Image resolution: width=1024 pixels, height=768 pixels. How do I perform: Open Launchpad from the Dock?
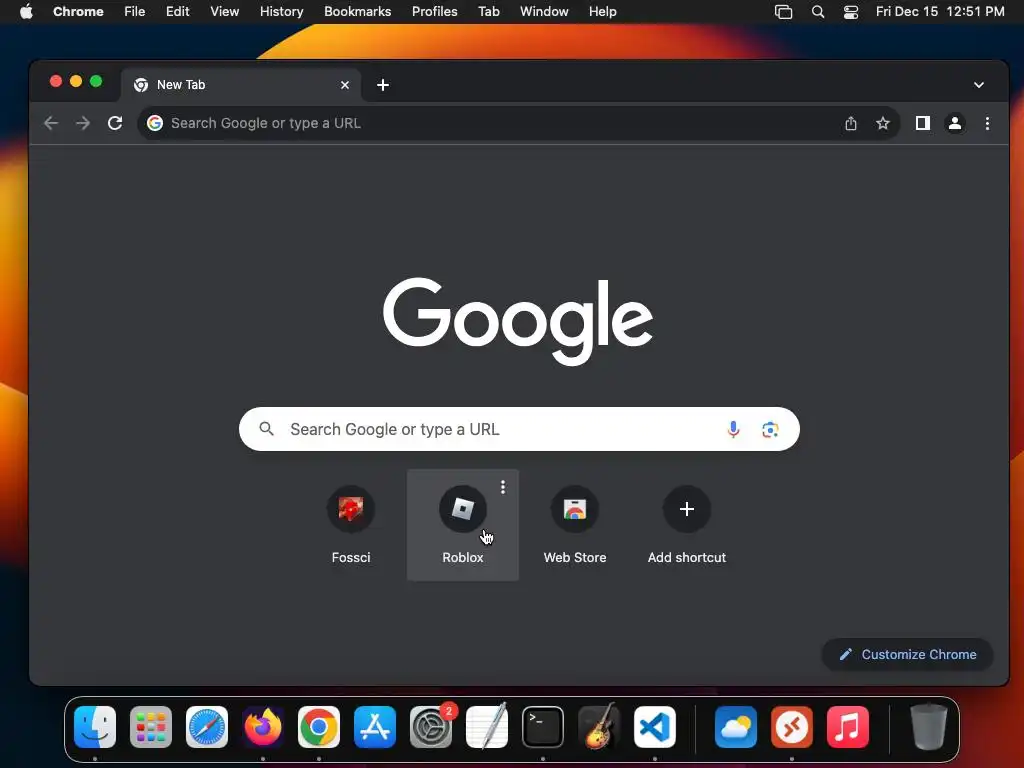pos(151,727)
